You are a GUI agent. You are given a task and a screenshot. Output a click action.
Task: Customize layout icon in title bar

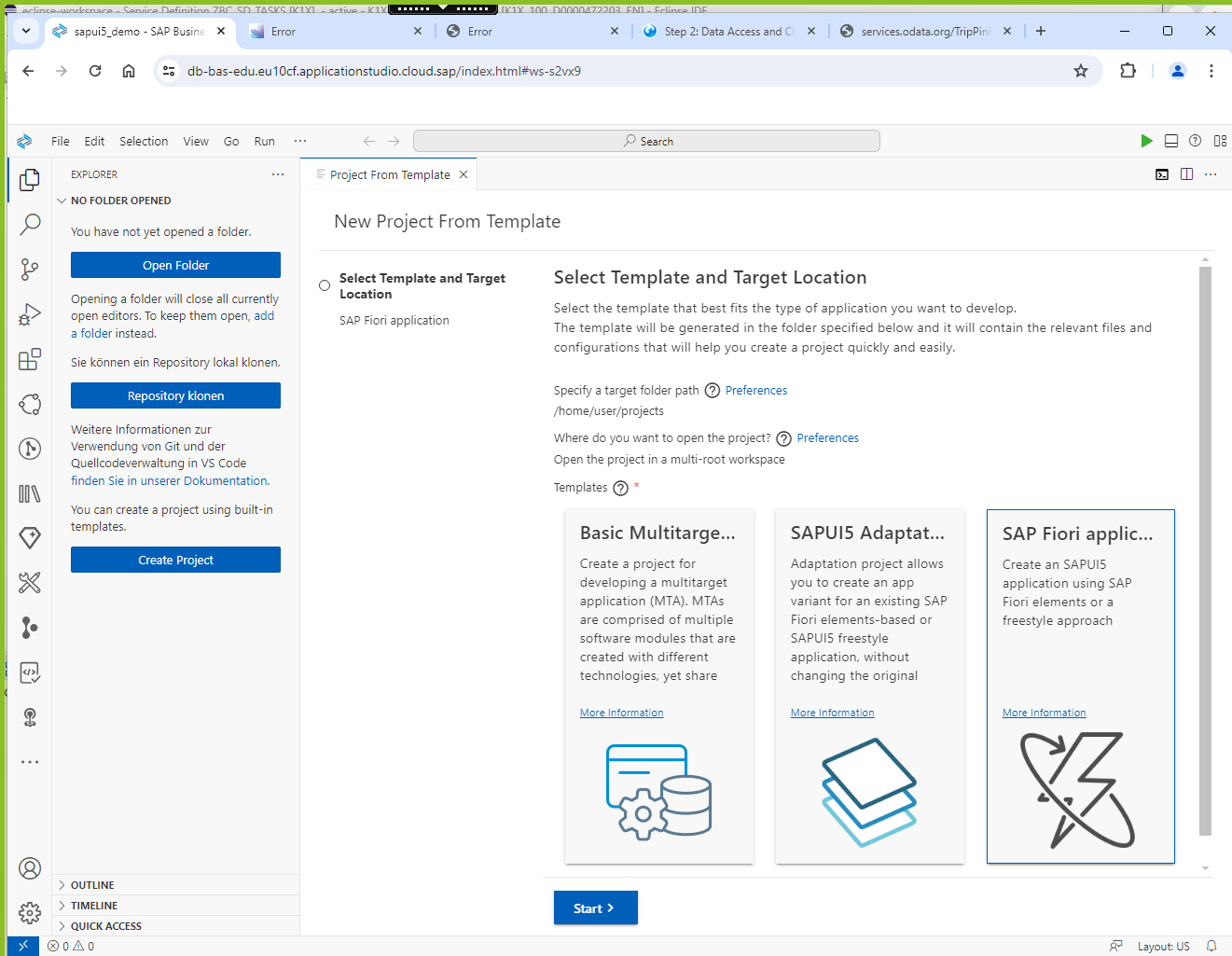1220,141
